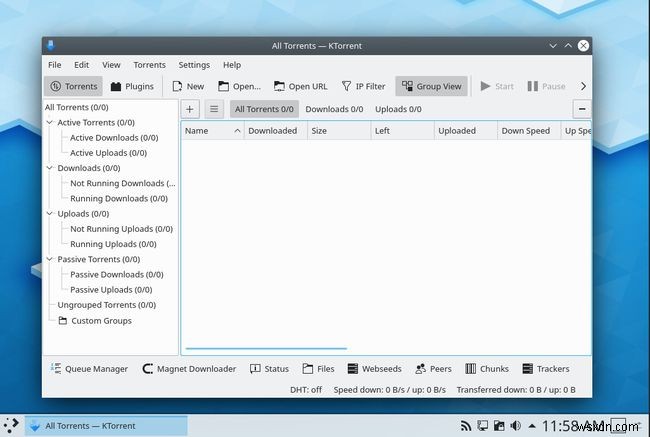Sort by the Downloaded column
This screenshot has width=650, height=437.
pyautogui.click(x=276, y=131)
